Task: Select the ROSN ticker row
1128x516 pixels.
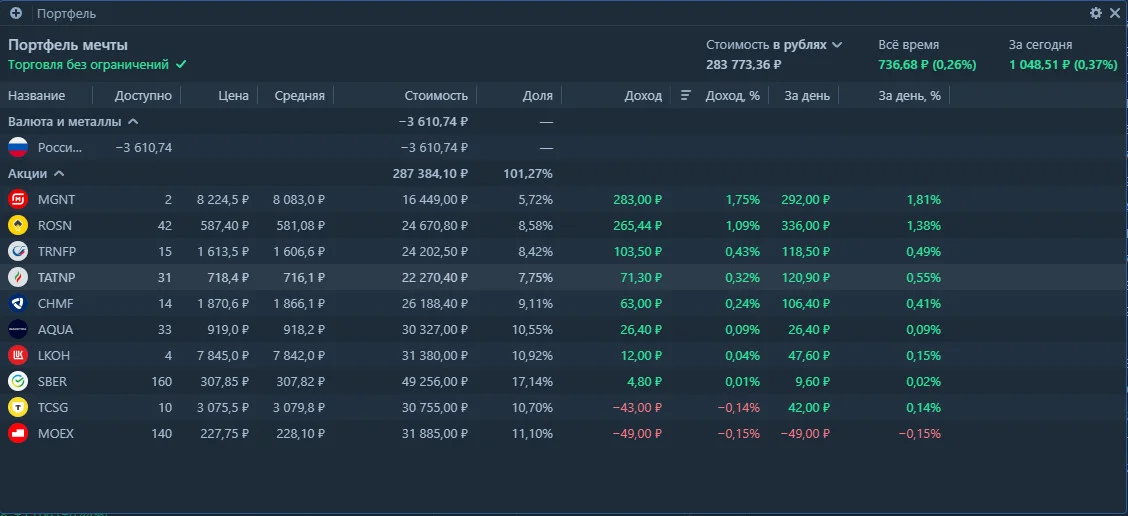Action: tap(564, 225)
